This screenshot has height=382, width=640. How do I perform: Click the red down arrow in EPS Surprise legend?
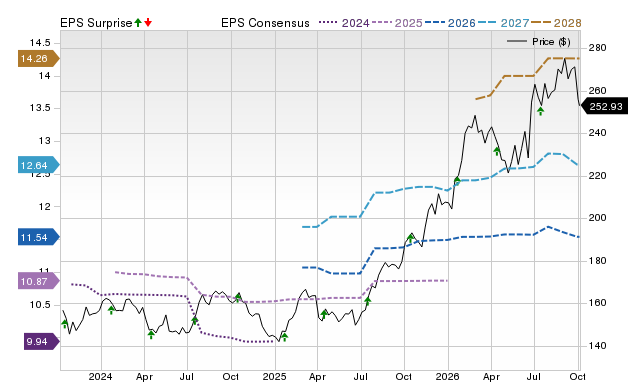(148, 22)
